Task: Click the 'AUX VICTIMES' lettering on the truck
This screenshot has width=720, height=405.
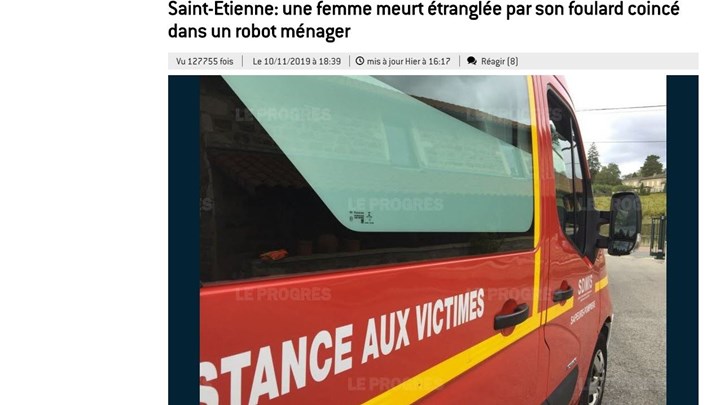Action: pos(422,324)
